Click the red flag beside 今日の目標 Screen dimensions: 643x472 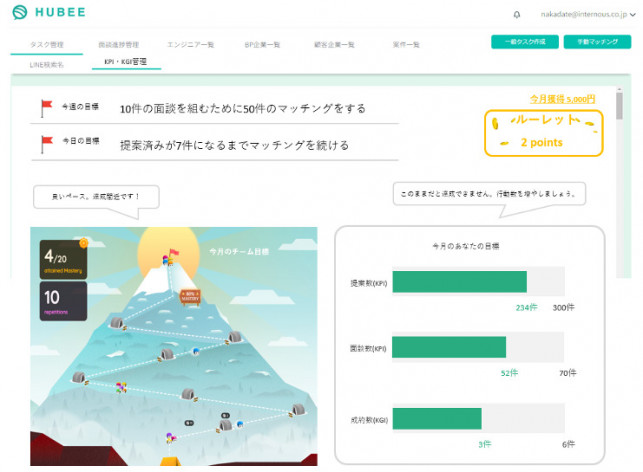tap(45, 144)
